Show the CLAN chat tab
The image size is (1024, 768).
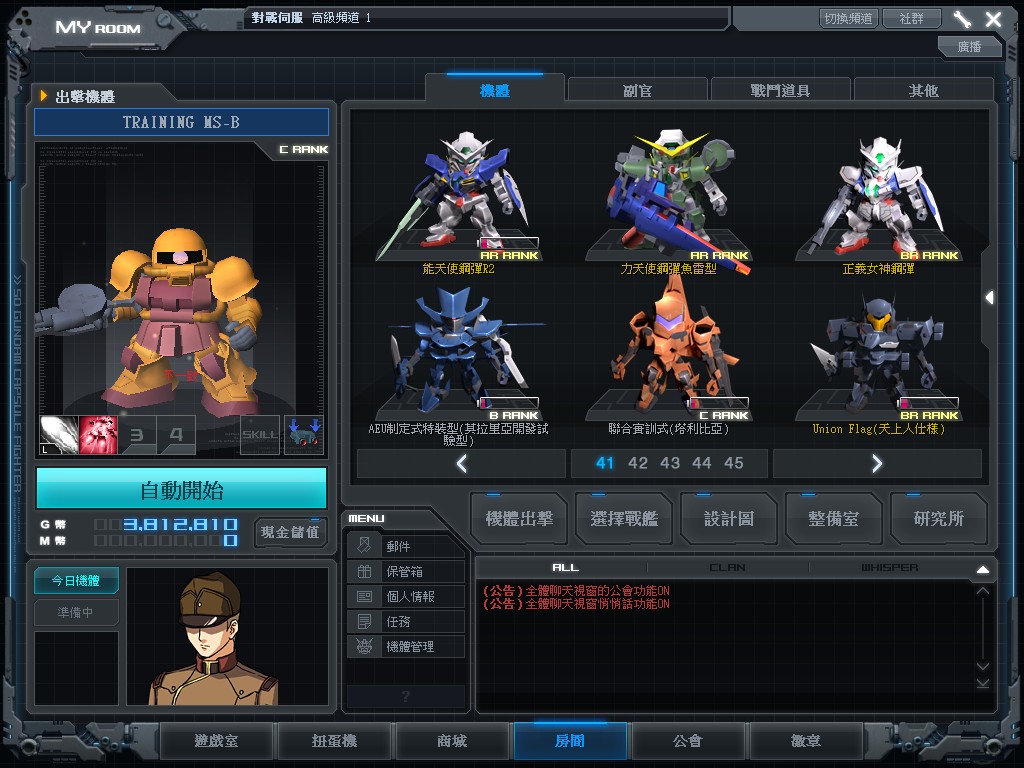728,568
